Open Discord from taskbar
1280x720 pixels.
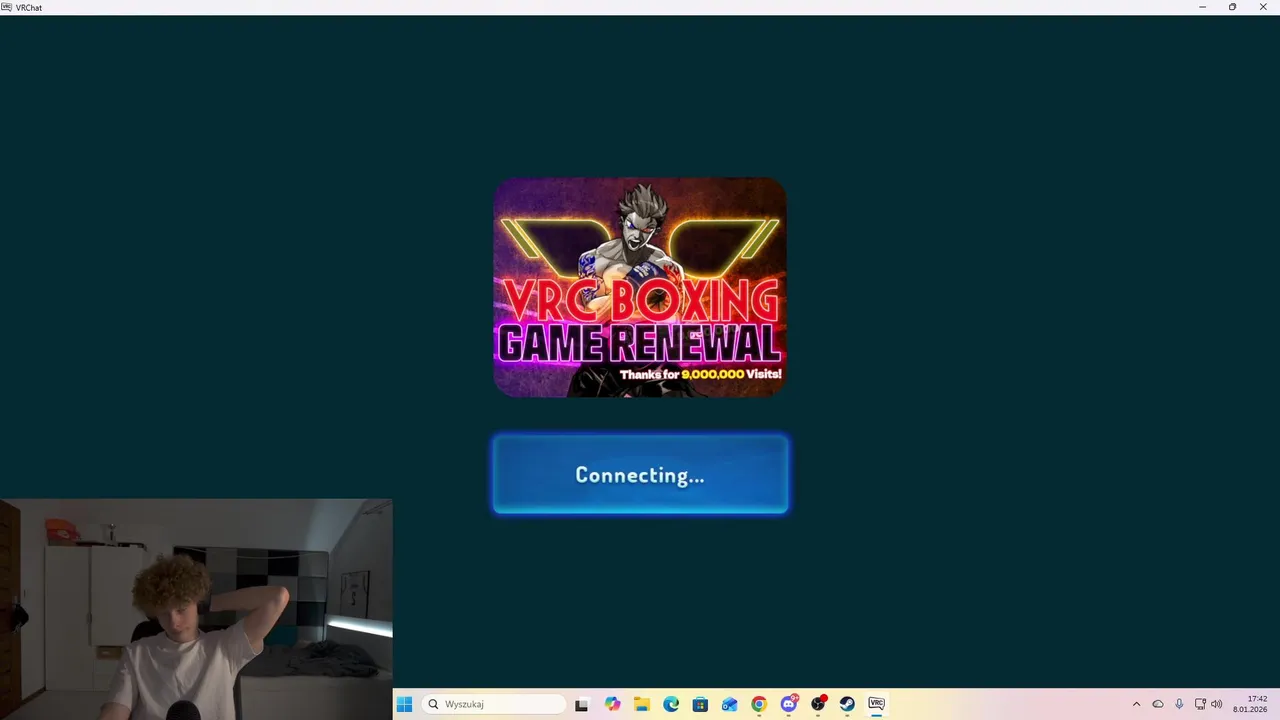[x=789, y=704]
